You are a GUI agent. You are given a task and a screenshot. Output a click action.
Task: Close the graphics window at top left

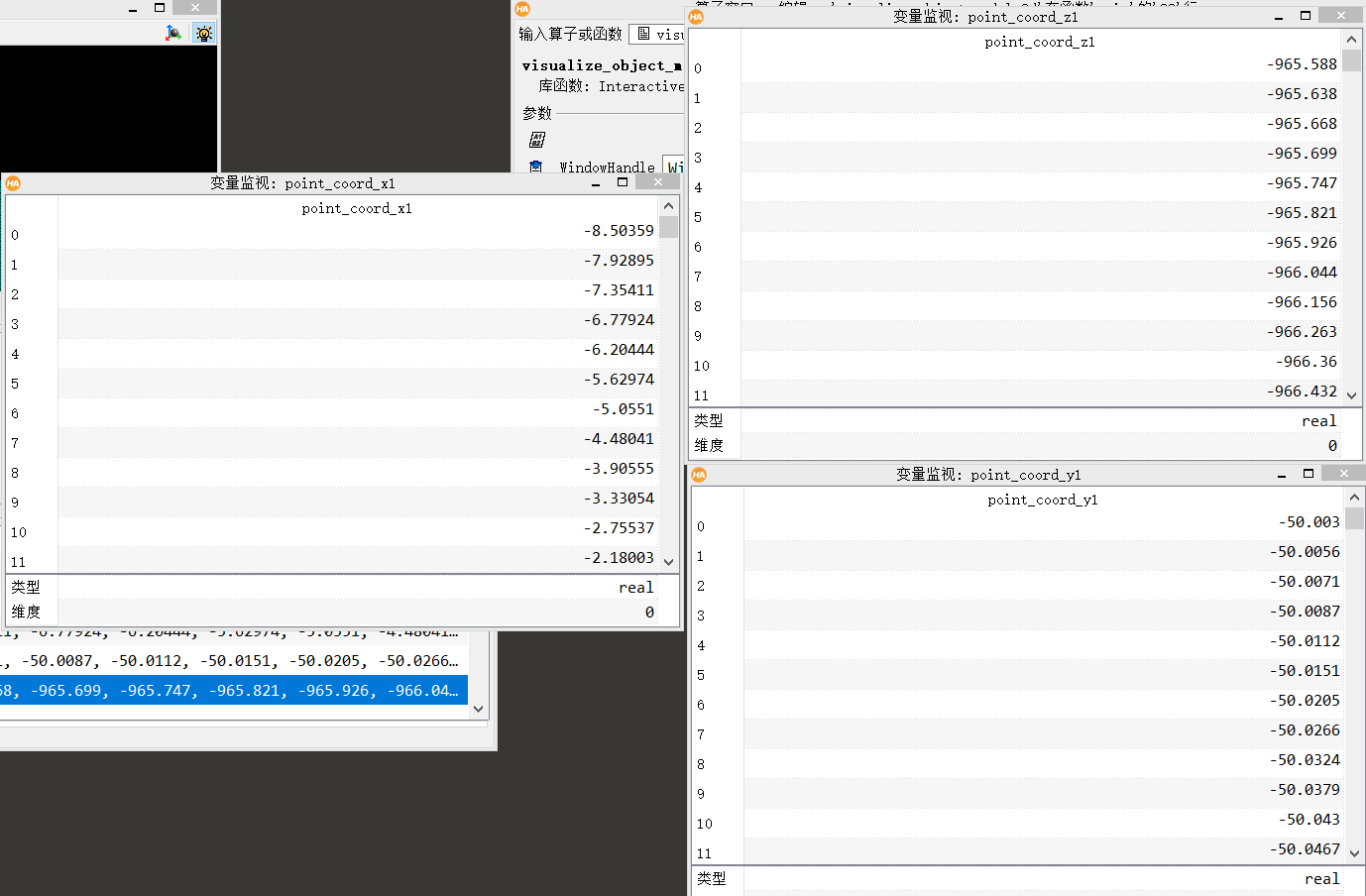pyautogui.click(x=195, y=8)
